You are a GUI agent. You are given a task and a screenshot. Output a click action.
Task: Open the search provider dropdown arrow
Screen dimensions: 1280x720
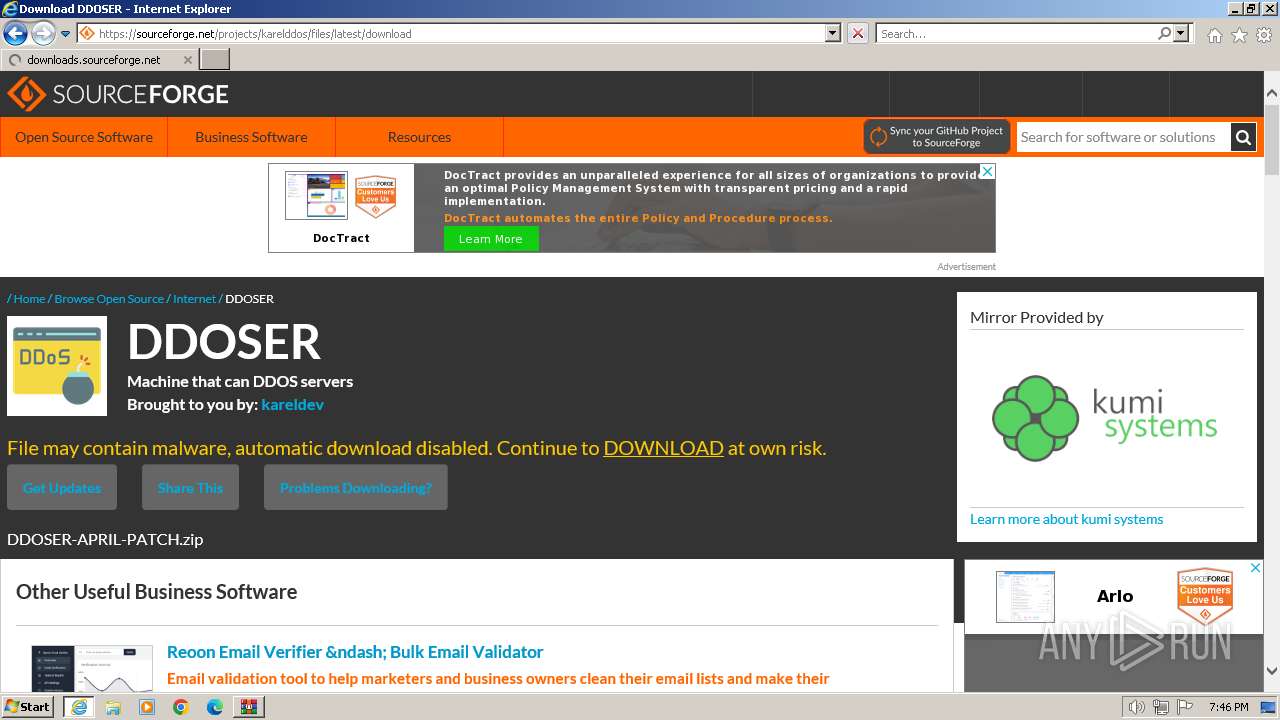click(x=1181, y=33)
